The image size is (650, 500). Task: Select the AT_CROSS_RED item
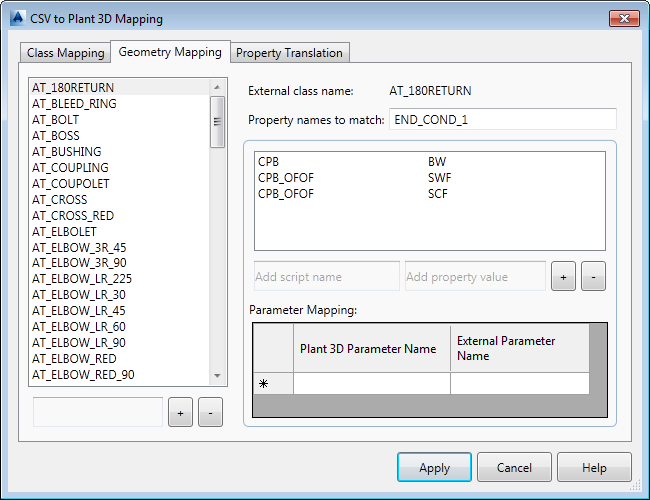(120, 216)
